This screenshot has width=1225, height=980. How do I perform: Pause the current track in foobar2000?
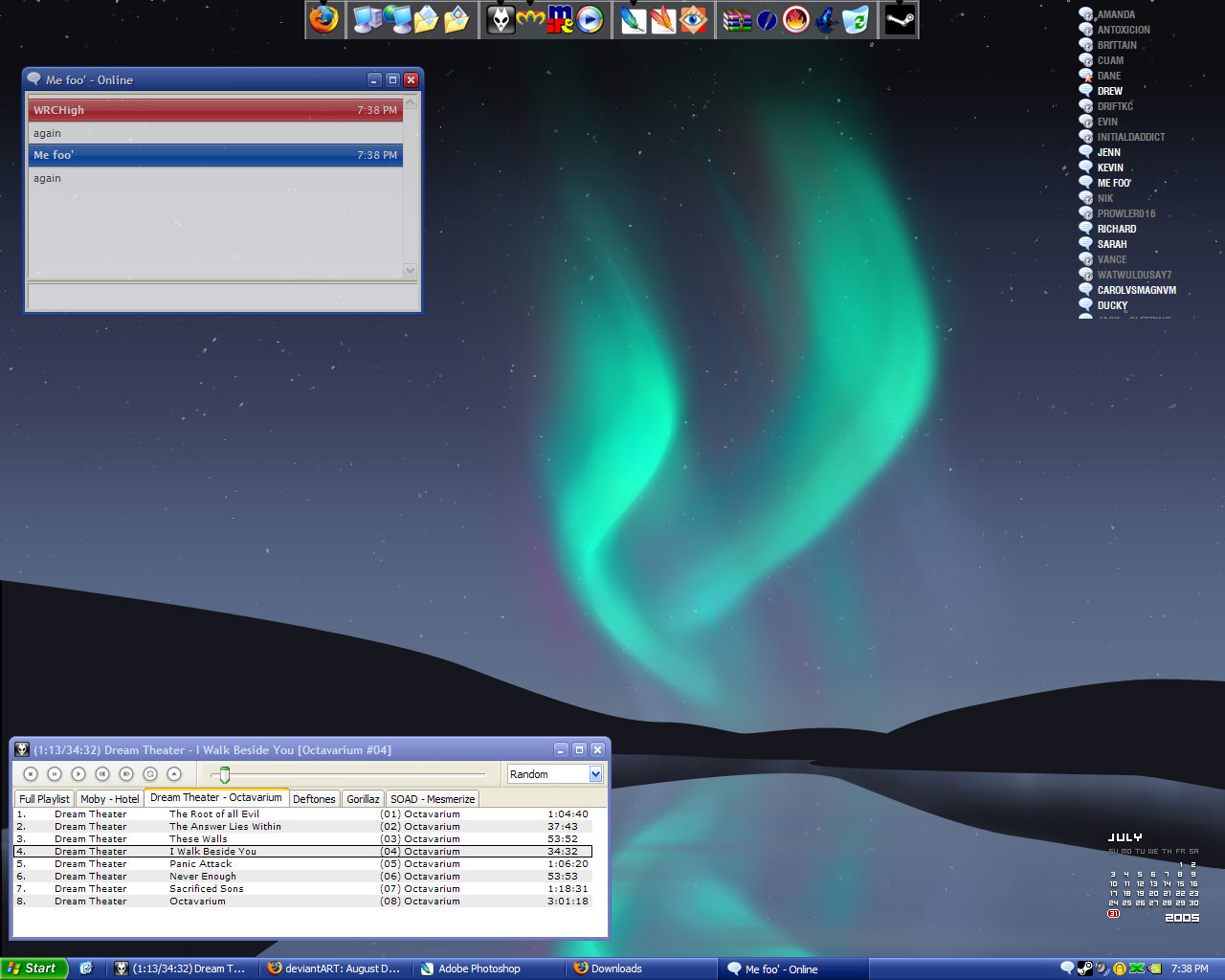pos(55,773)
